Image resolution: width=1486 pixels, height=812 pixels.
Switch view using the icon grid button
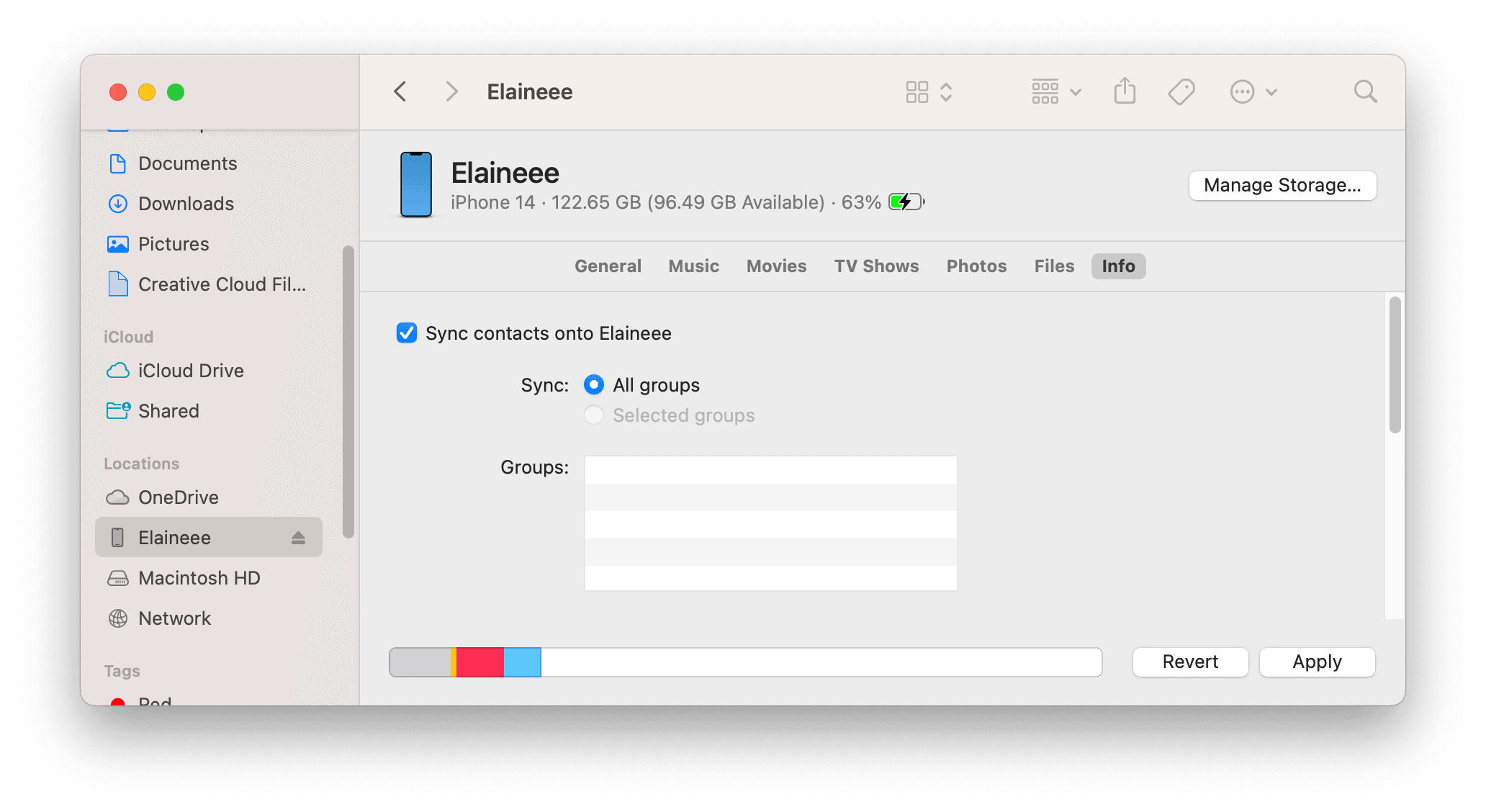[929, 91]
